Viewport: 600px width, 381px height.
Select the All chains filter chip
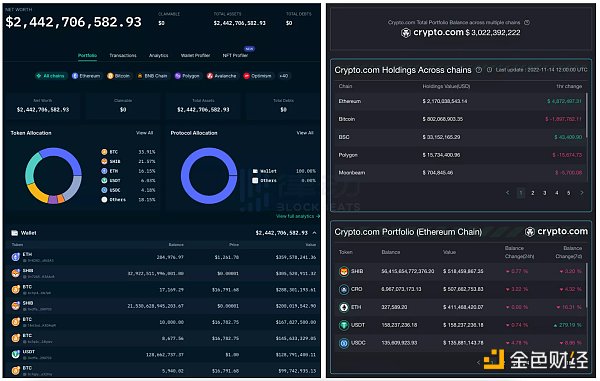51,76
